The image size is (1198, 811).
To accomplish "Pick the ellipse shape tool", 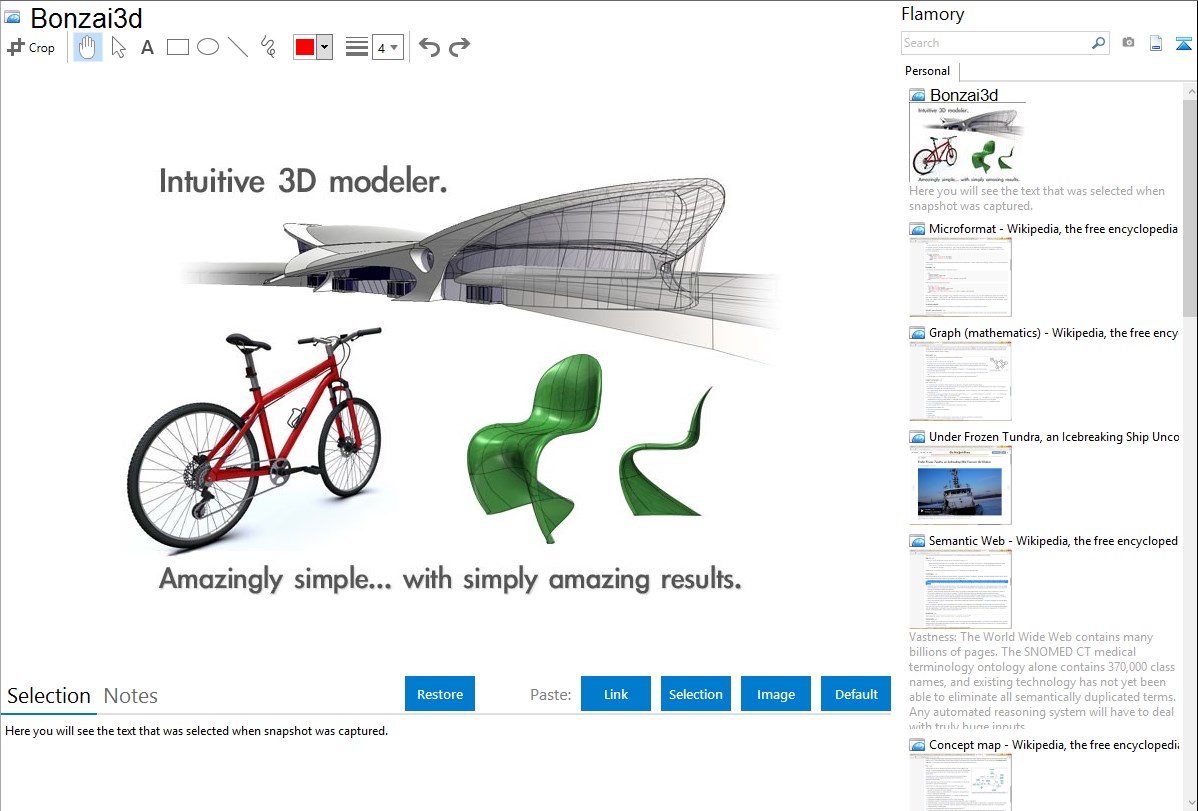I will pos(208,47).
